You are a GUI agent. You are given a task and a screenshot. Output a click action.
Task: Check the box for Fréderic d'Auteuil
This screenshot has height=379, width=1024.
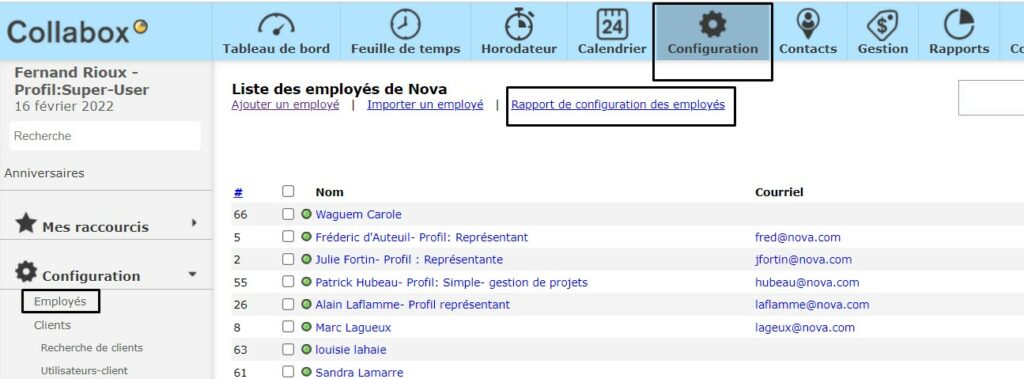pyautogui.click(x=288, y=237)
